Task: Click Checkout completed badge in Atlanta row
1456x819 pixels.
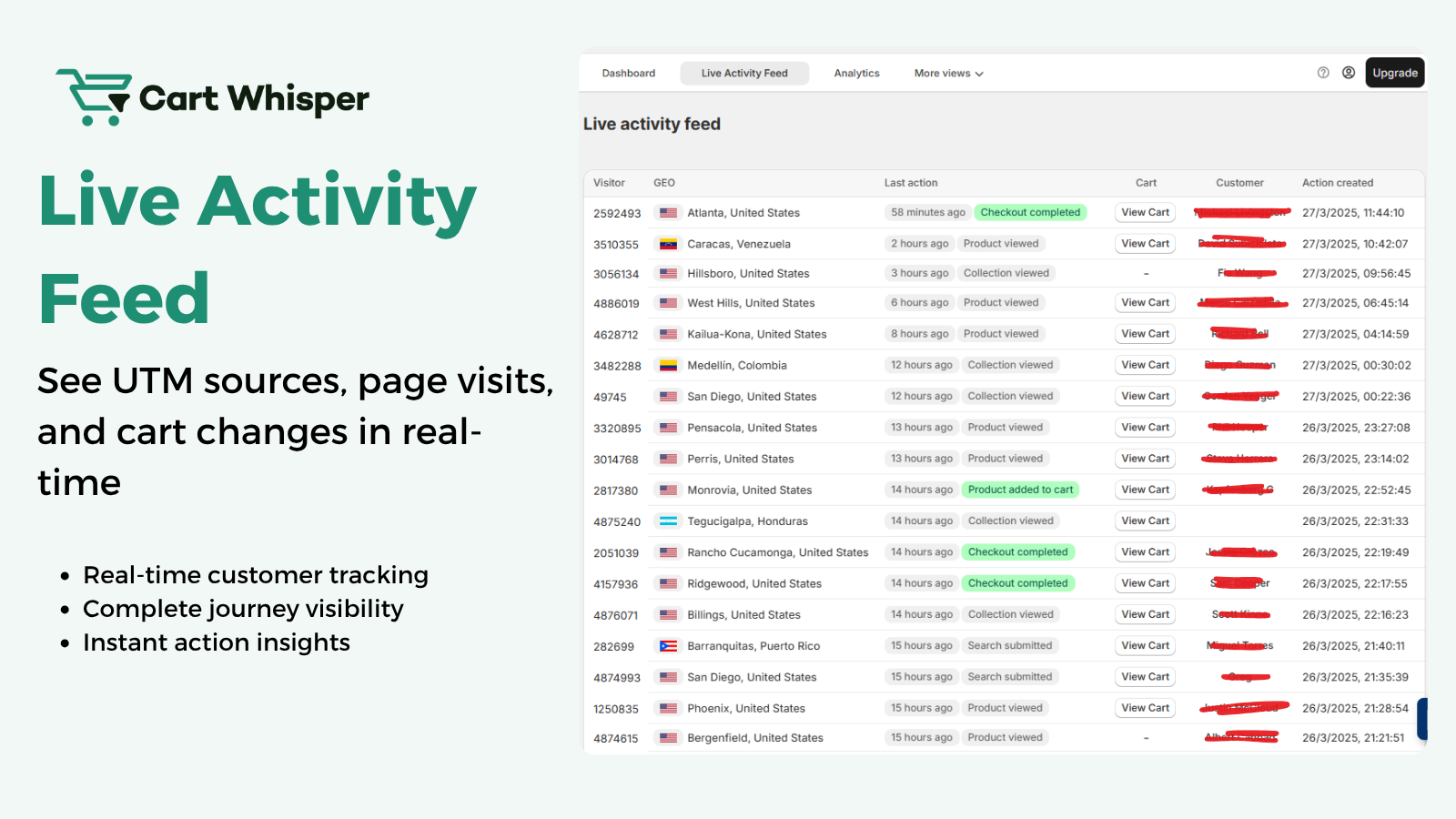Action: pos(1030,212)
